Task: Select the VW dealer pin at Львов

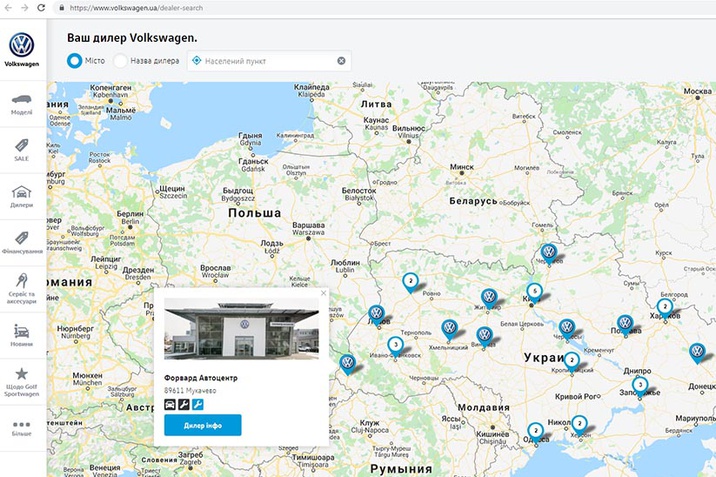Action: (376, 315)
